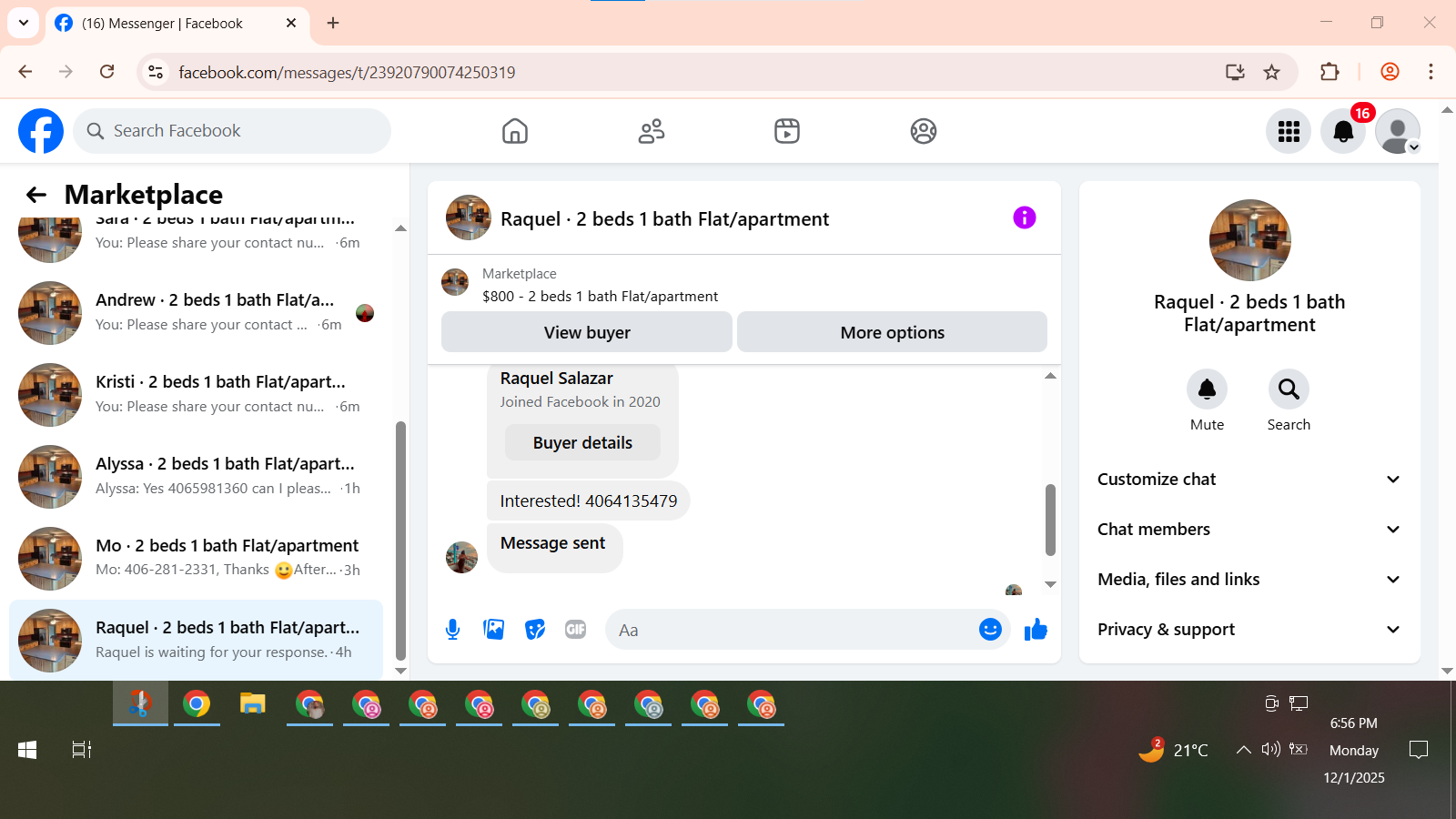This screenshot has height=819, width=1456.
Task: Open Buyer details for Raquel Salazar
Action: point(582,443)
